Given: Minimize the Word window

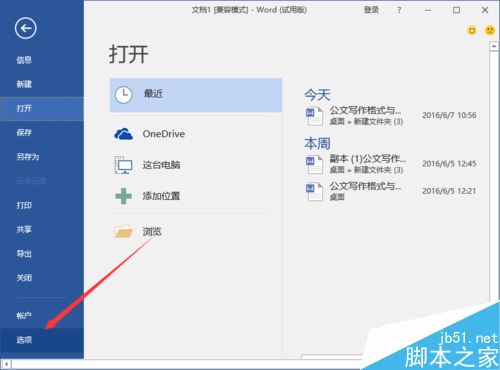Looking at the screenshot, I should [x=428, y=10].
